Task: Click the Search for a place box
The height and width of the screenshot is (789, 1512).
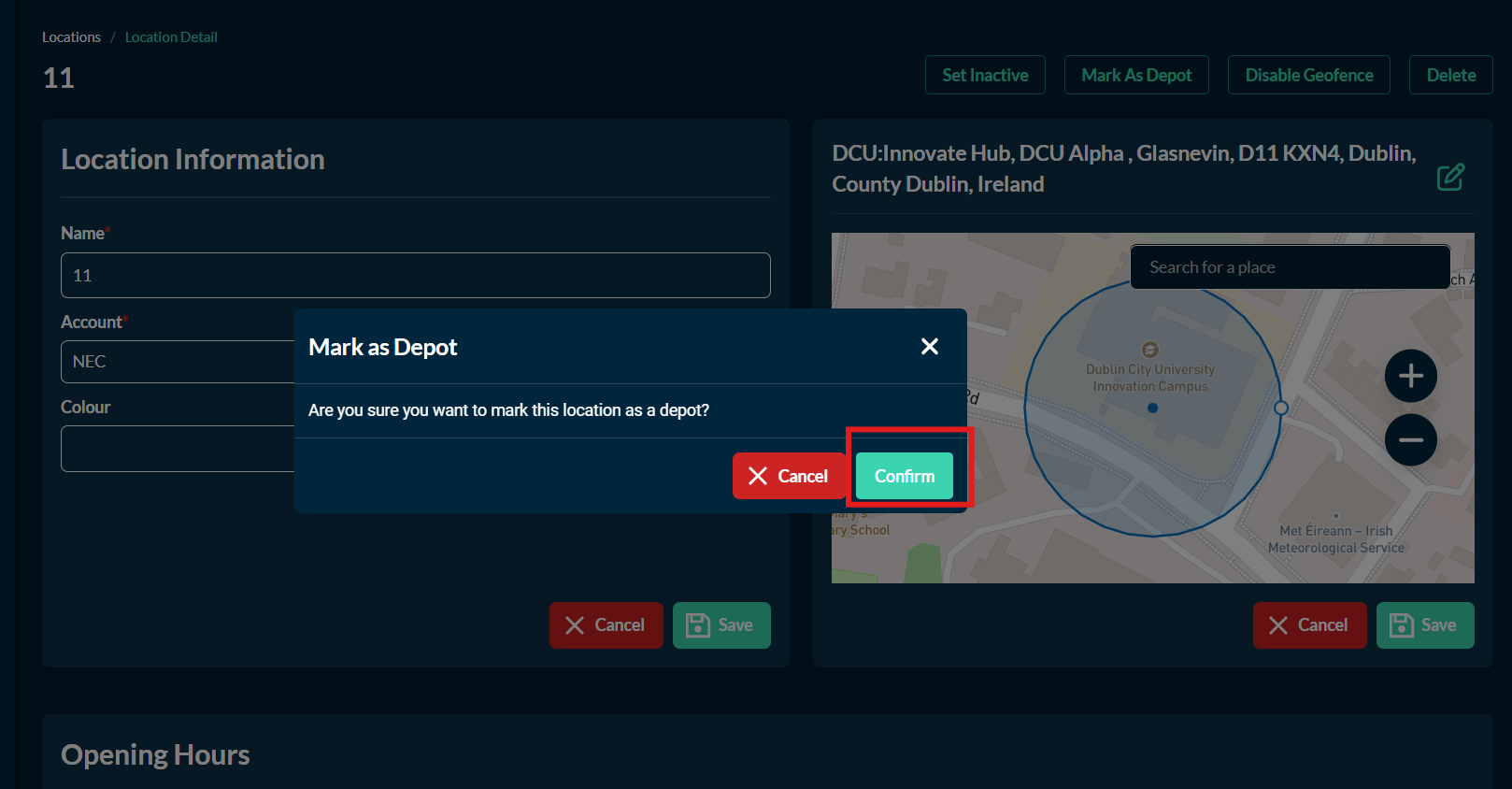Action: 1291,267
